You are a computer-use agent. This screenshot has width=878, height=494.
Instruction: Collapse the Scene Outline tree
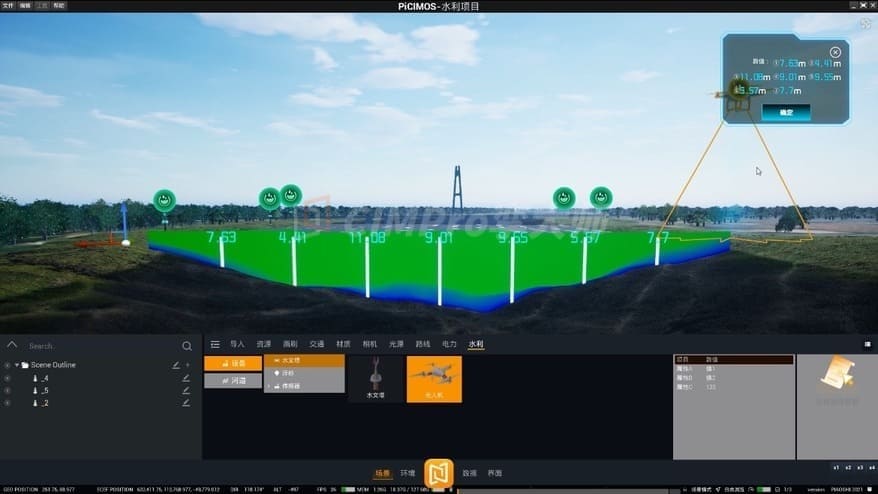(x=17, y=365)
